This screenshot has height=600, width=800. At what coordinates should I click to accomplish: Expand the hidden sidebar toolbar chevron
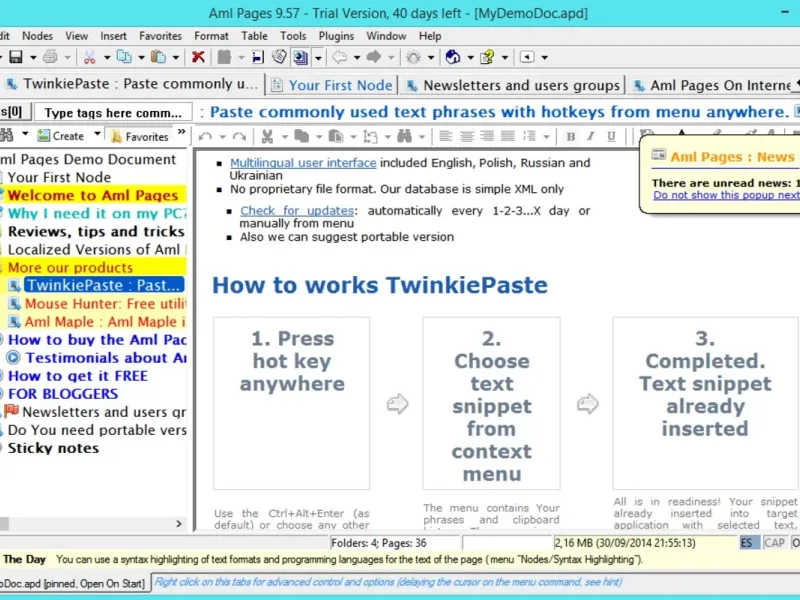tap(181, 134)
